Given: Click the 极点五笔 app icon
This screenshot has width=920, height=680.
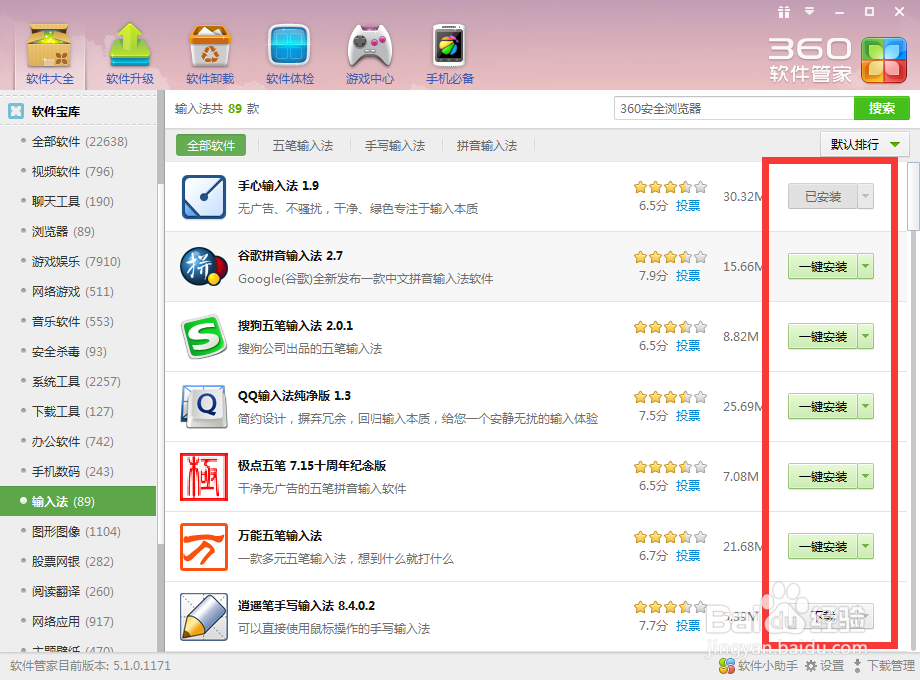Looking at the screenshot, I should (204, 476).
